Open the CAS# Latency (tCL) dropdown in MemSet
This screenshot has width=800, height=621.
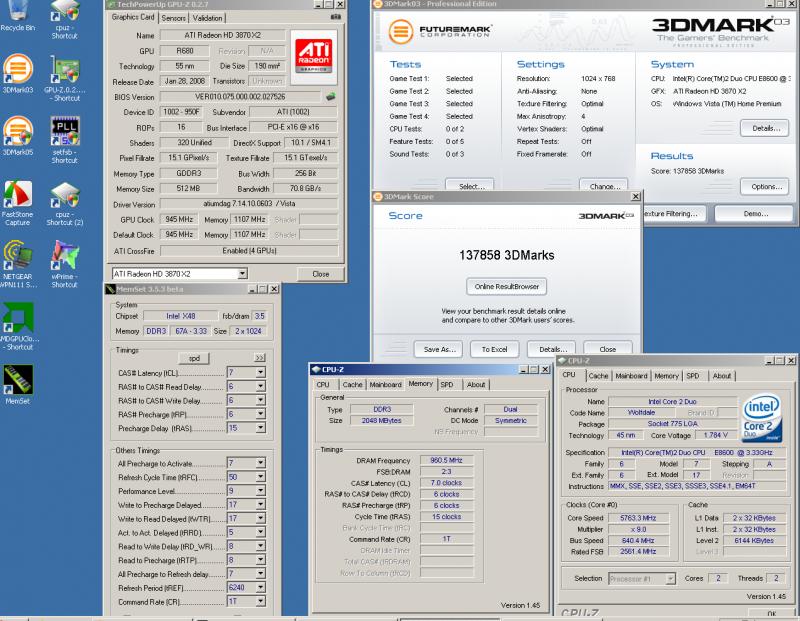point(260,373)
